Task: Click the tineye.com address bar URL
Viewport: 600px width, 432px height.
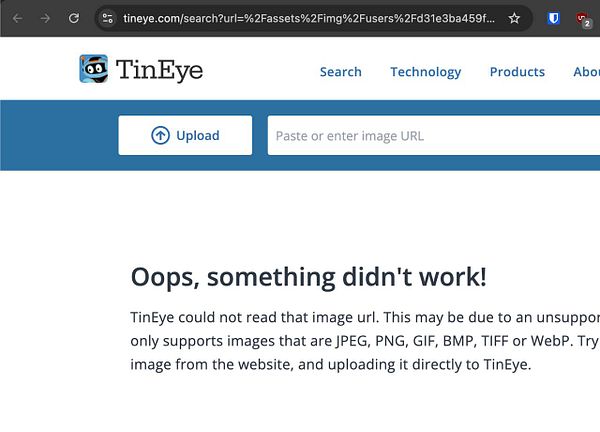Action: [x=309, y=18]
